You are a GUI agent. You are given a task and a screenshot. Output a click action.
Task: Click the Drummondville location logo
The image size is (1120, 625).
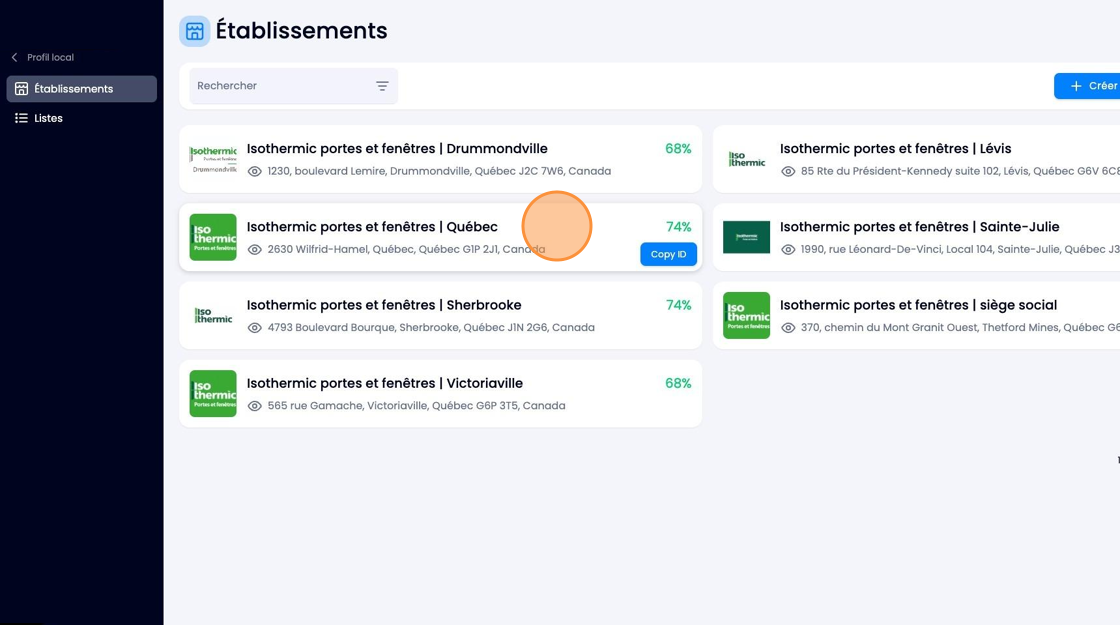[213, 159]
